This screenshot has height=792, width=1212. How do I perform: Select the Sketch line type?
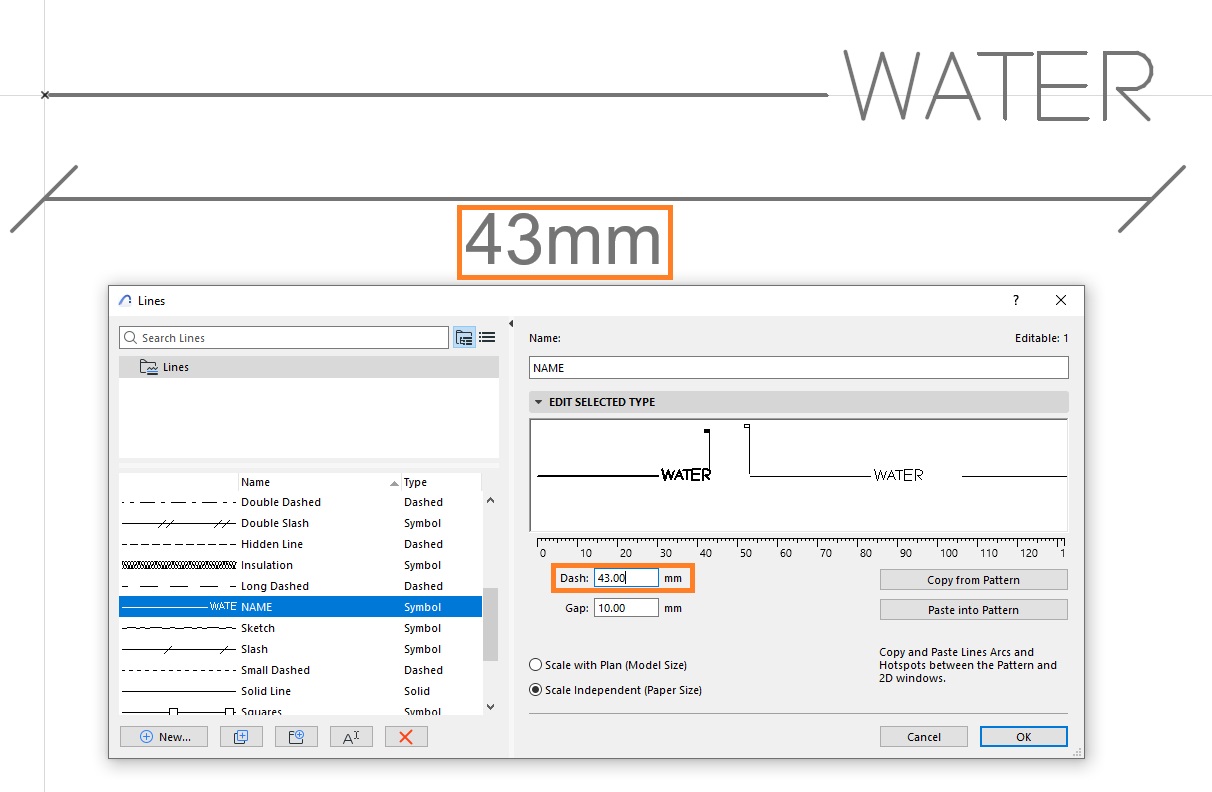pyautogui.click(x=300, y=628)
